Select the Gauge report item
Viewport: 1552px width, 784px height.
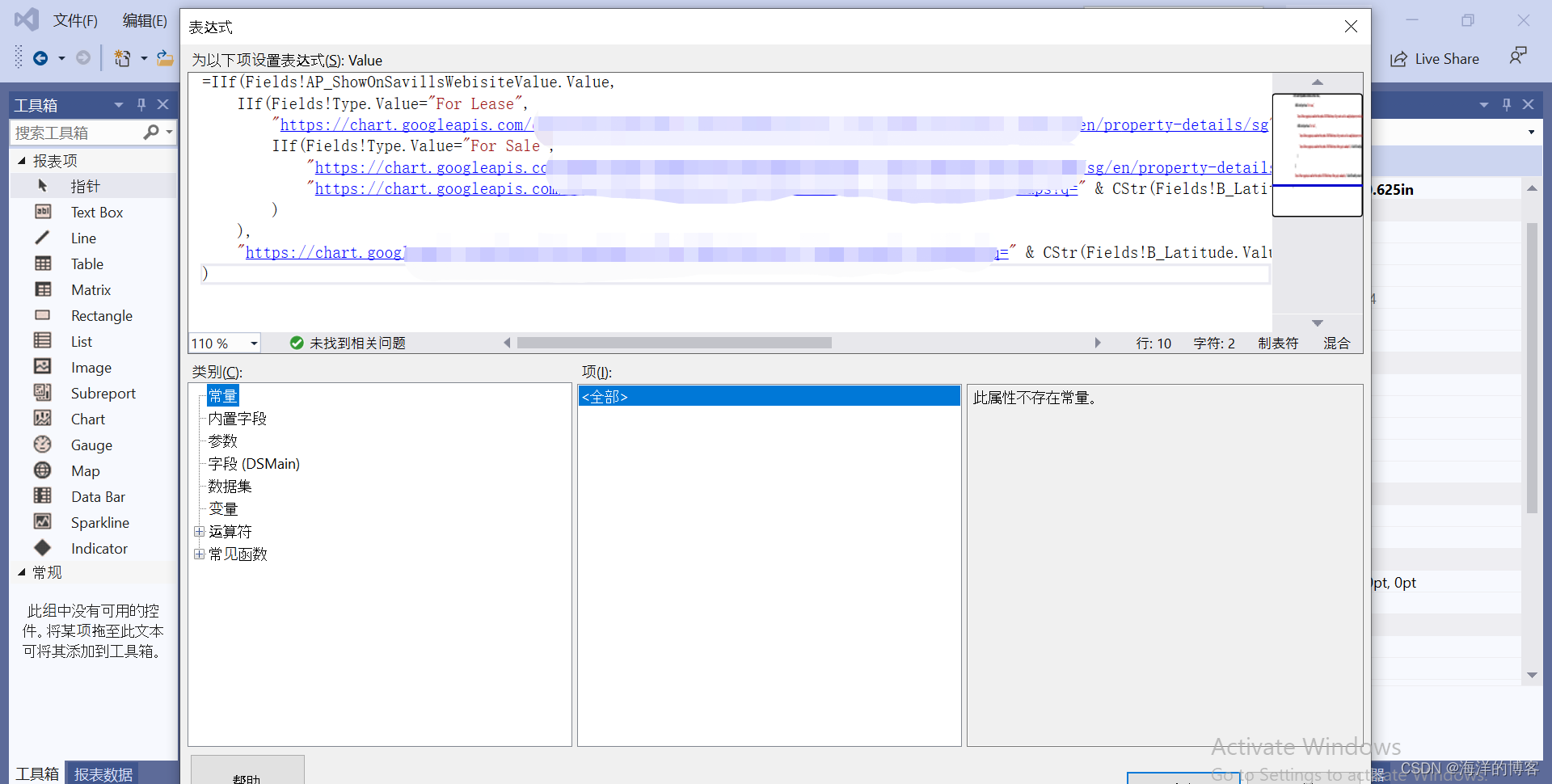tap(91, 445)
